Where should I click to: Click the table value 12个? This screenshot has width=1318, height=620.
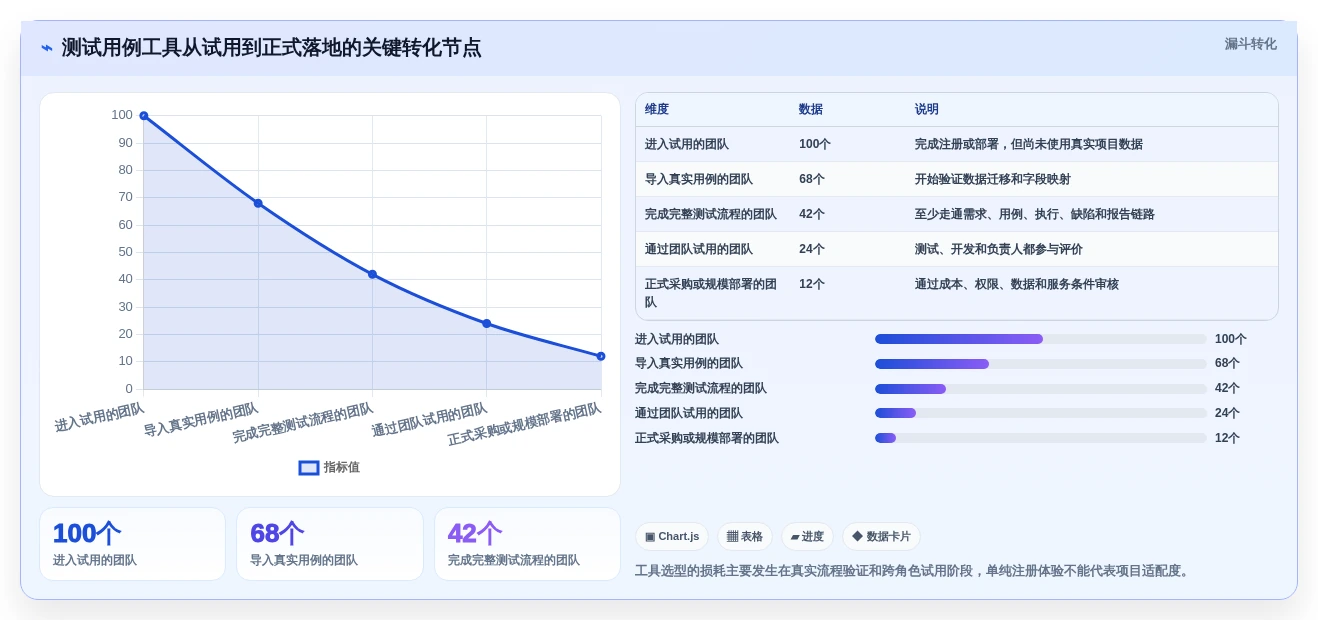click(x=812, y=284)
